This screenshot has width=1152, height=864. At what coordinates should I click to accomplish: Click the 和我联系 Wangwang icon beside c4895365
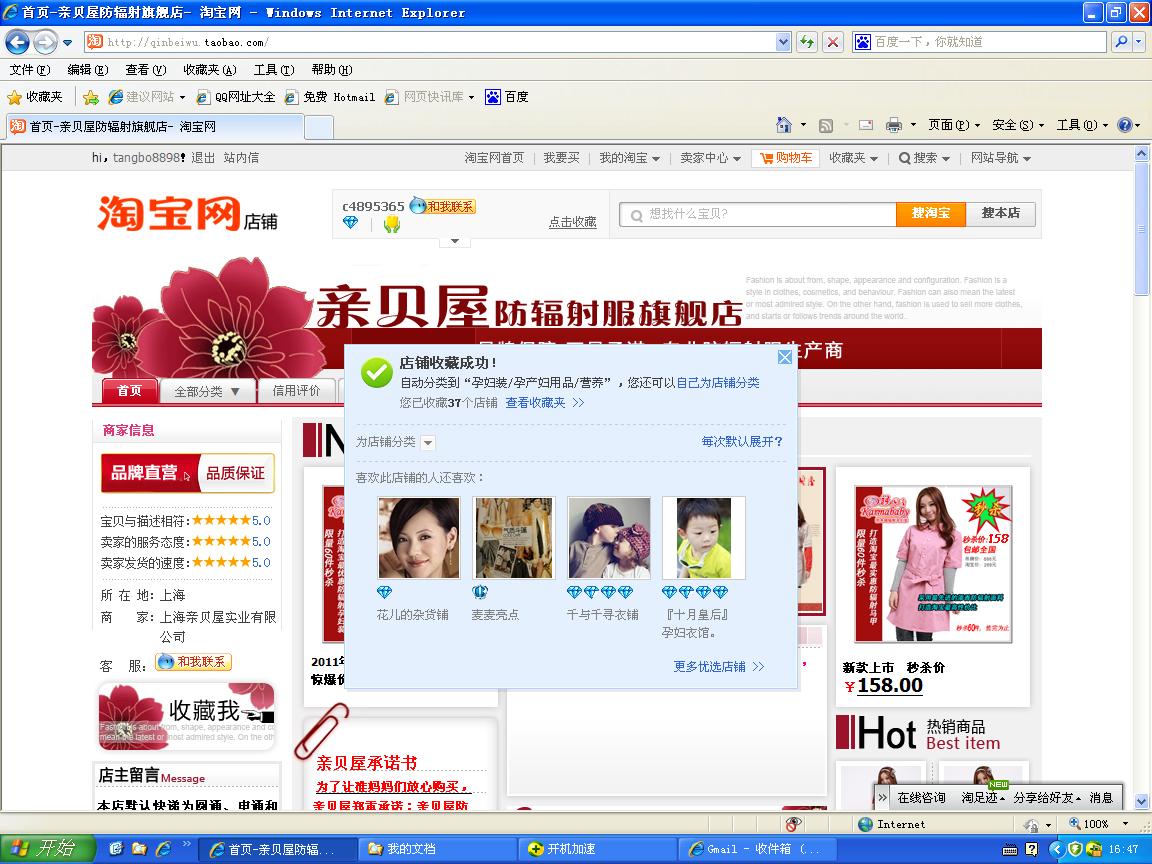pos(442,206)
